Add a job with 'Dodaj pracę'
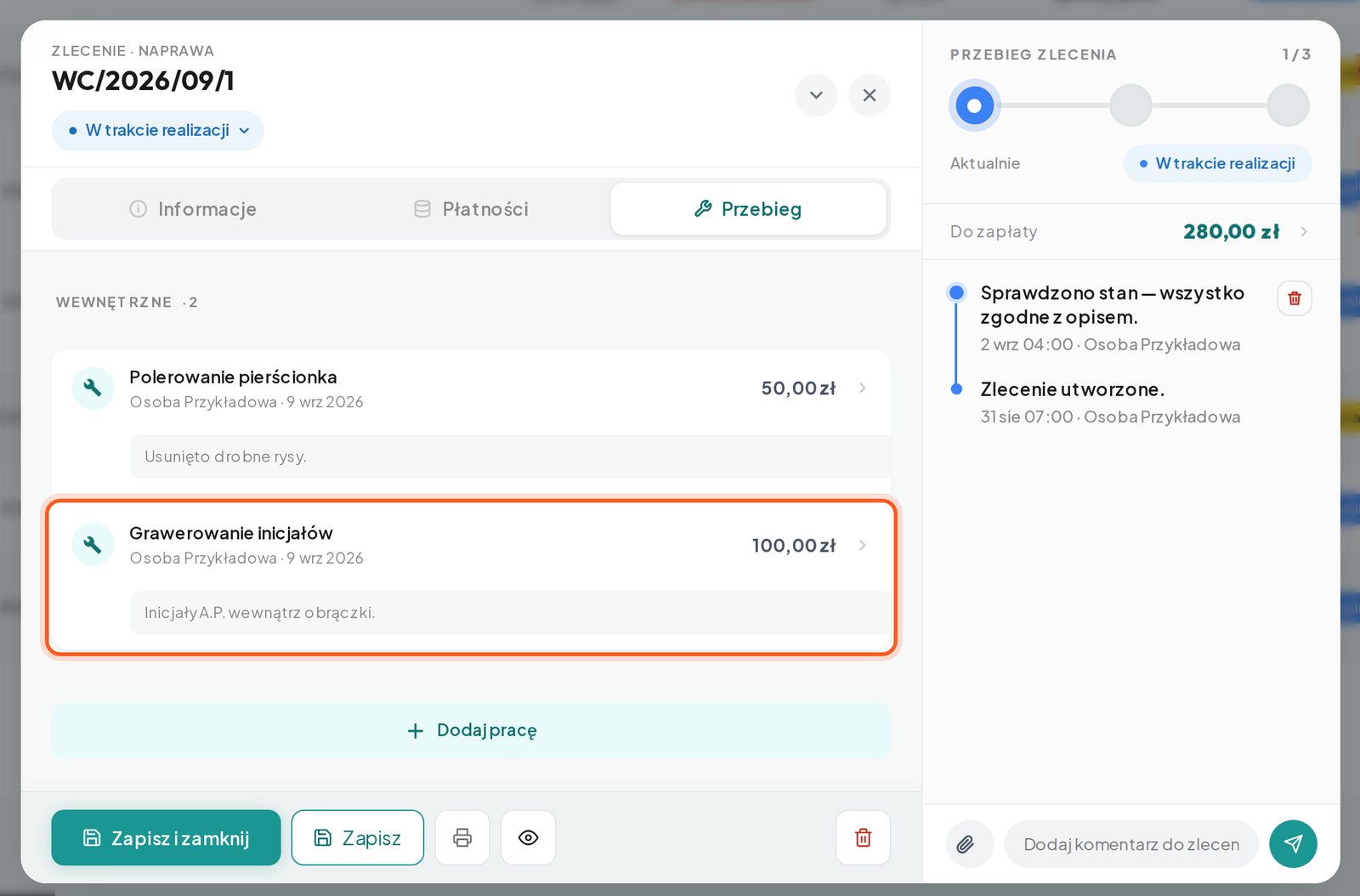The image size is (1360, 896). coord(471,730)
